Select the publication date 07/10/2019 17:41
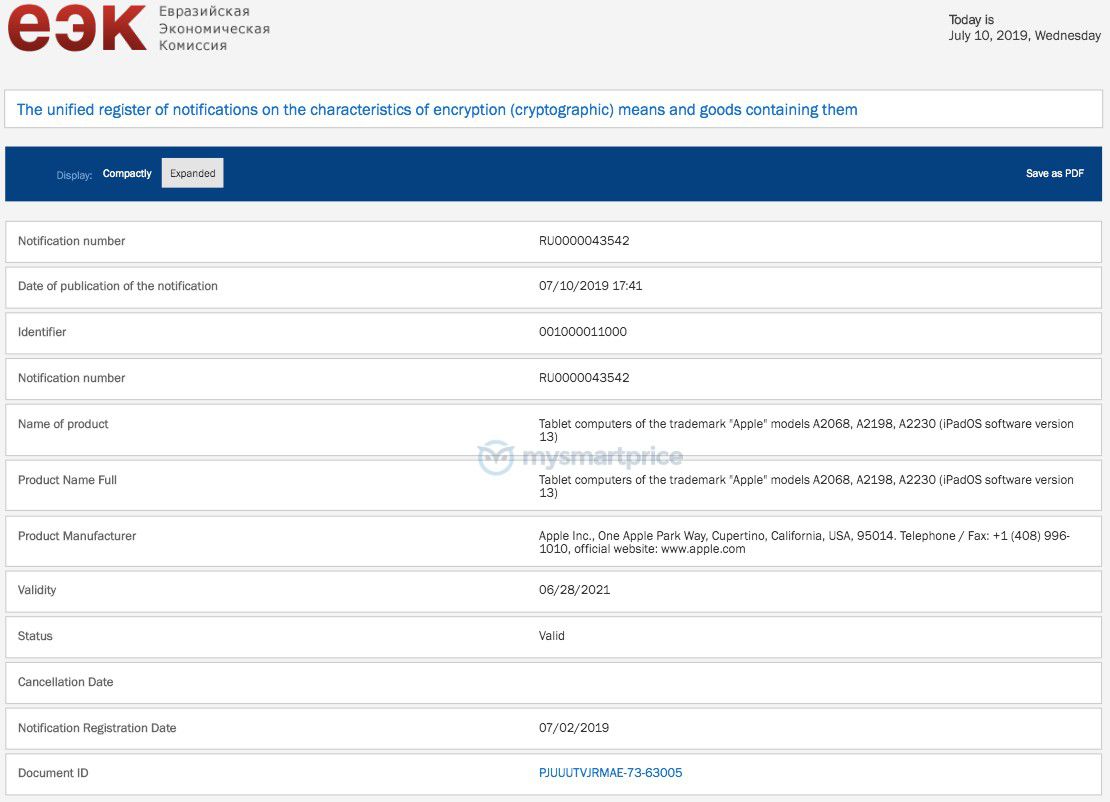Image resolution: width=1110 pixels, height=802 pixels. pyautogui.click(x=590, y=286)
